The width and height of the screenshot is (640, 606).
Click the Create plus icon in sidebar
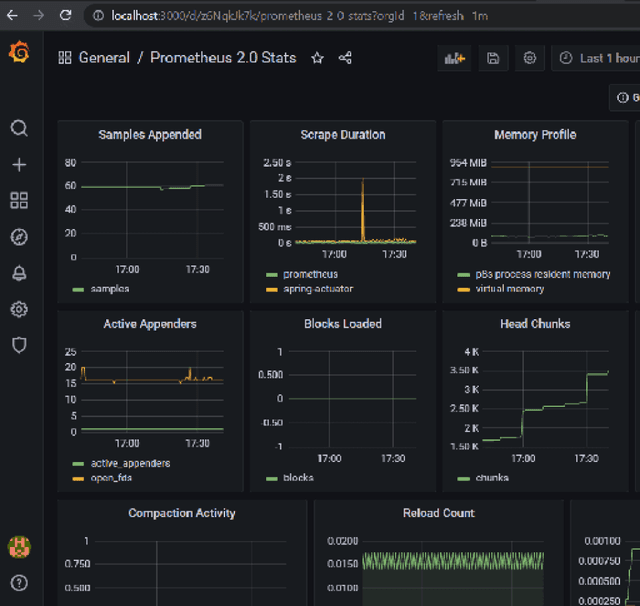pyautogui.click(x=19, y=165)
